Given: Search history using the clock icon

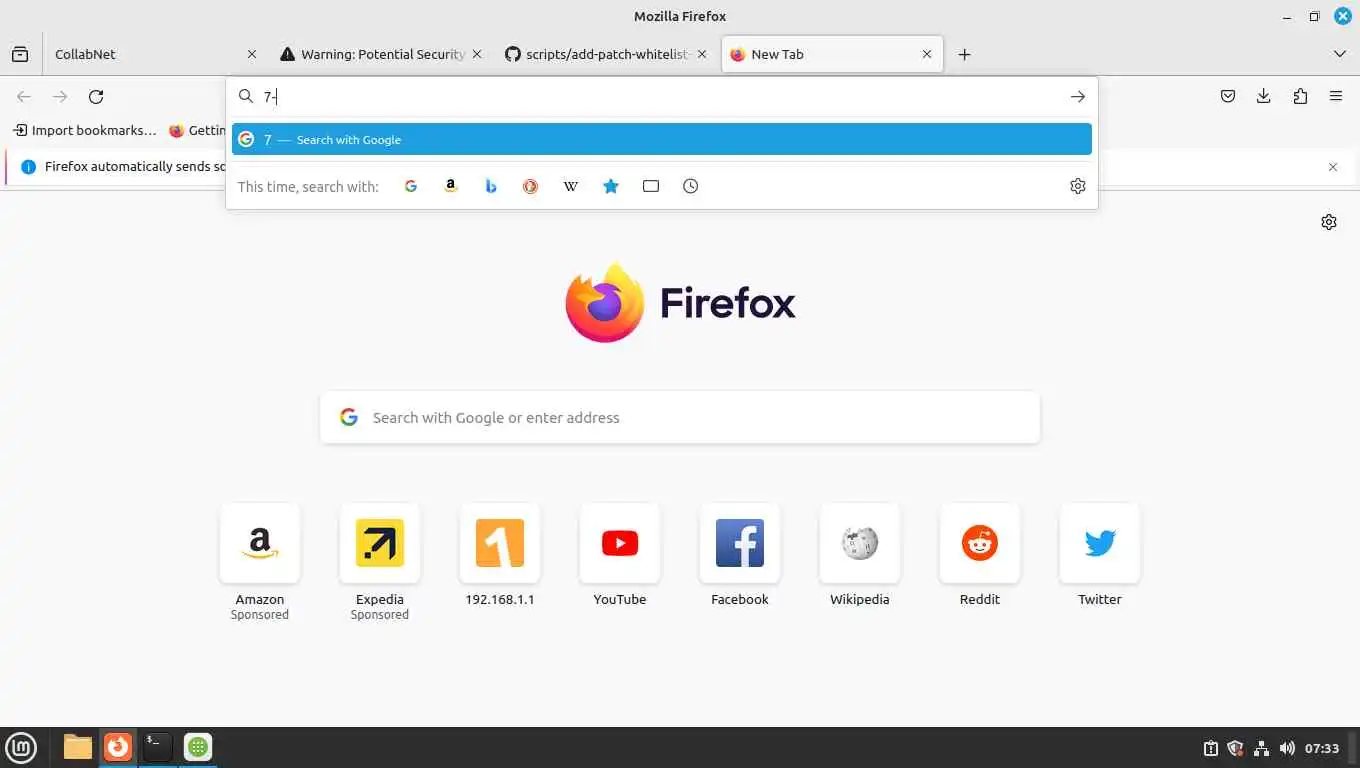Looking at the screenshot, I should (691, 186).
